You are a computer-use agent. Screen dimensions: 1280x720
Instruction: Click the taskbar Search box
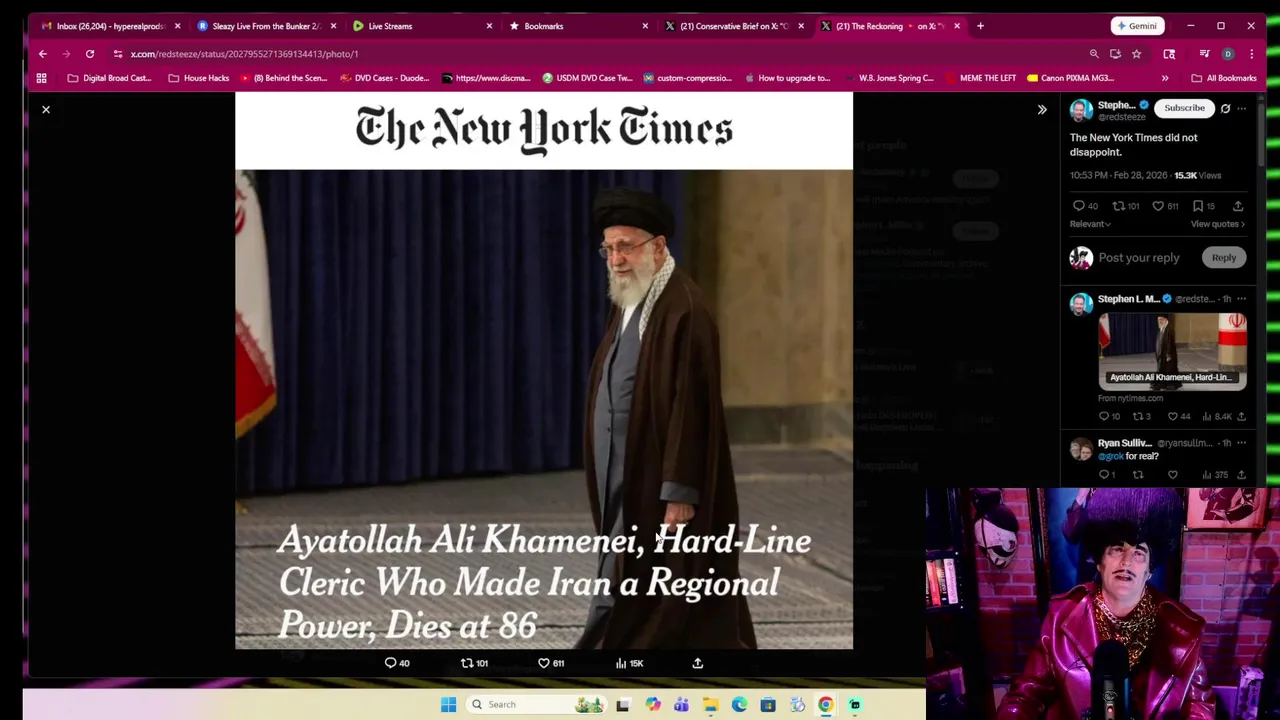click(x=538, y=704)
